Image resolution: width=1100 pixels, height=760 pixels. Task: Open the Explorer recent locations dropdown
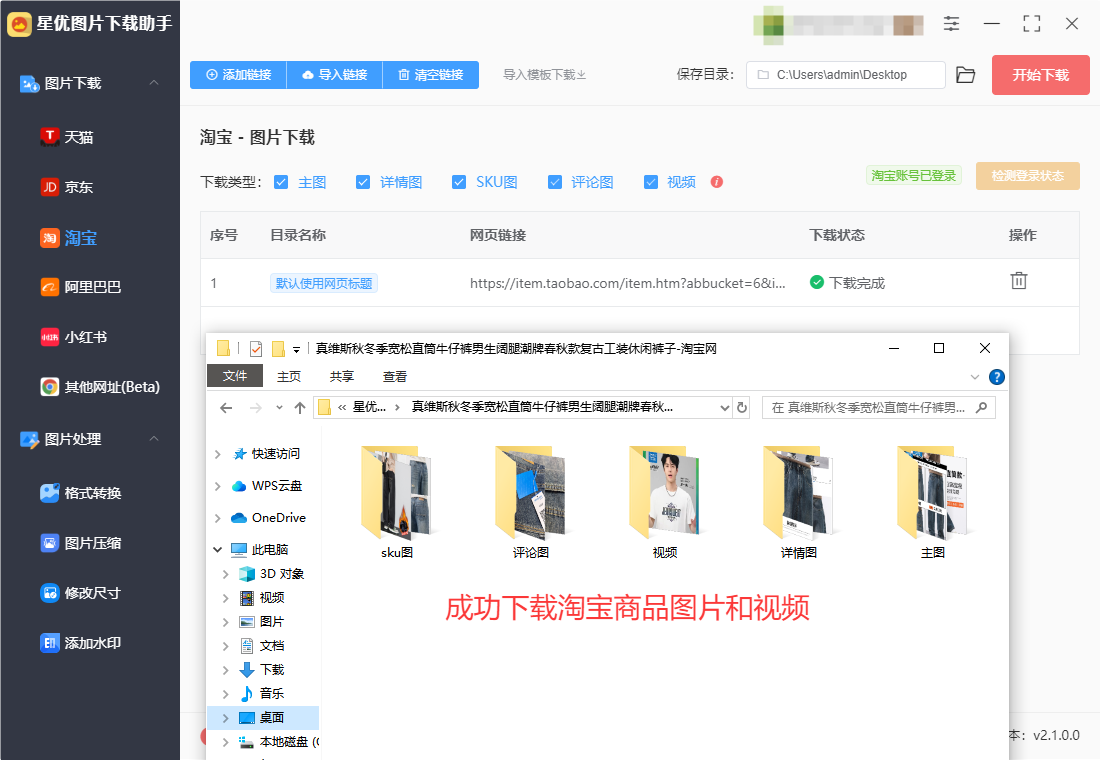pyautogui.click(x=279, y=408)
